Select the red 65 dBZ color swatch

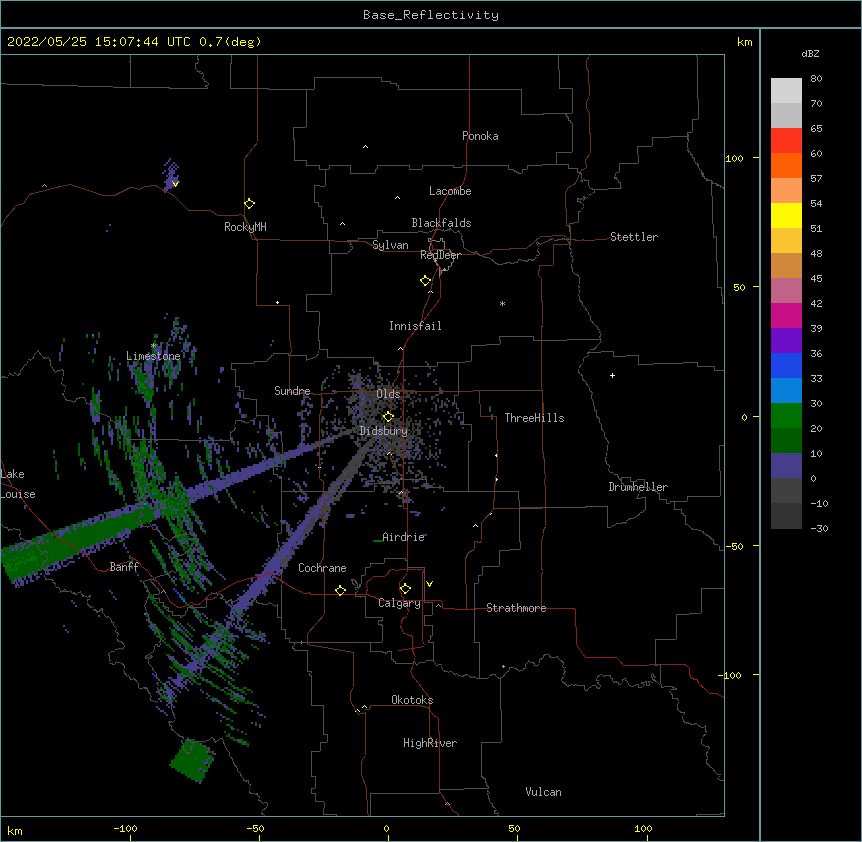786,140
